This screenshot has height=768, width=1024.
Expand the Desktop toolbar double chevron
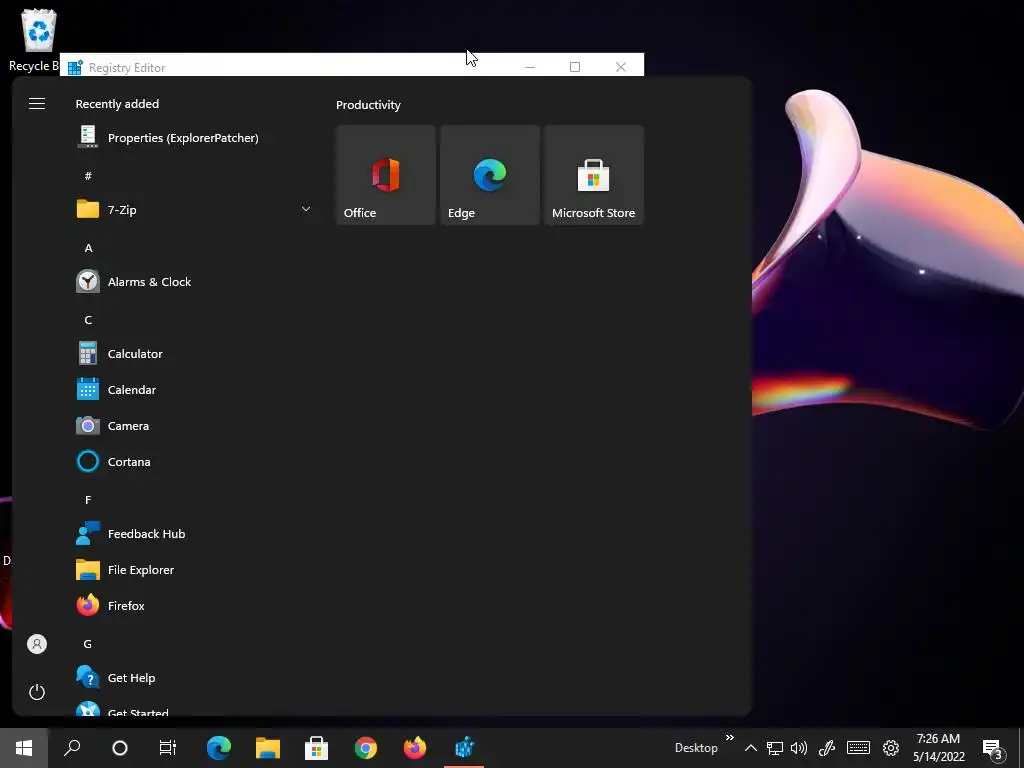pyautogui.click(x=729, y=738)
